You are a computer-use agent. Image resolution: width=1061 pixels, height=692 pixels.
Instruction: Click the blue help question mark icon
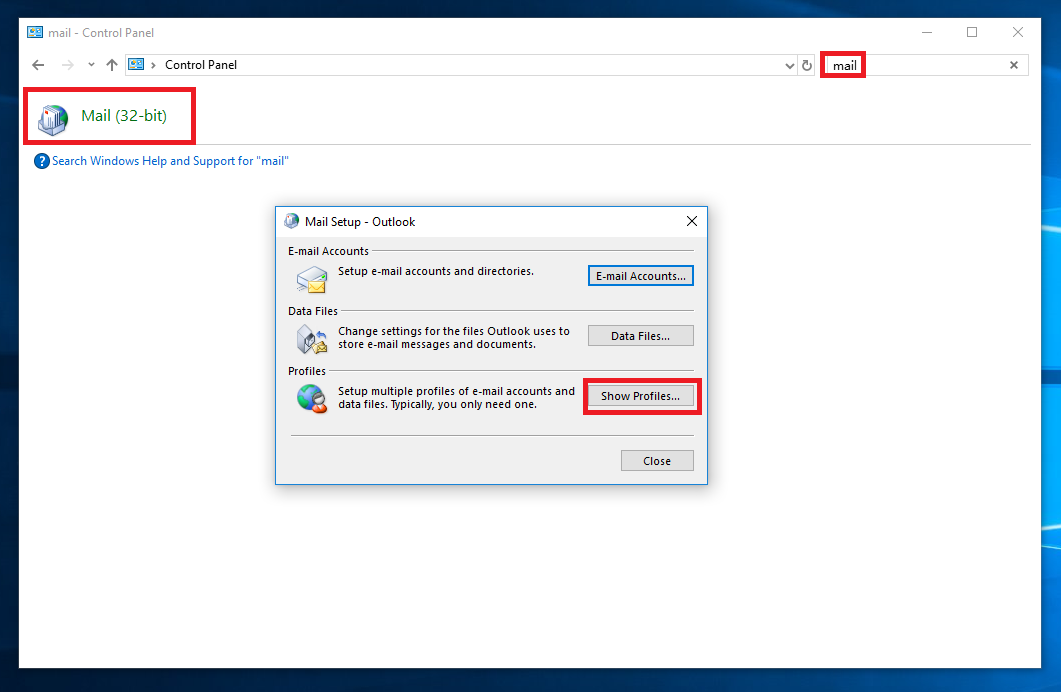click(x=42, y=161)
